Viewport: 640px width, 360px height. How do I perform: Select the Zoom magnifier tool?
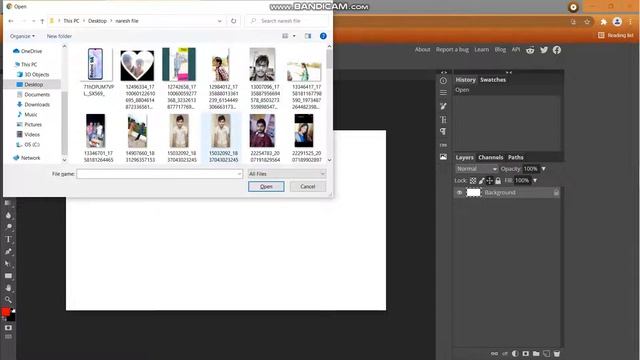coord(8,300)
